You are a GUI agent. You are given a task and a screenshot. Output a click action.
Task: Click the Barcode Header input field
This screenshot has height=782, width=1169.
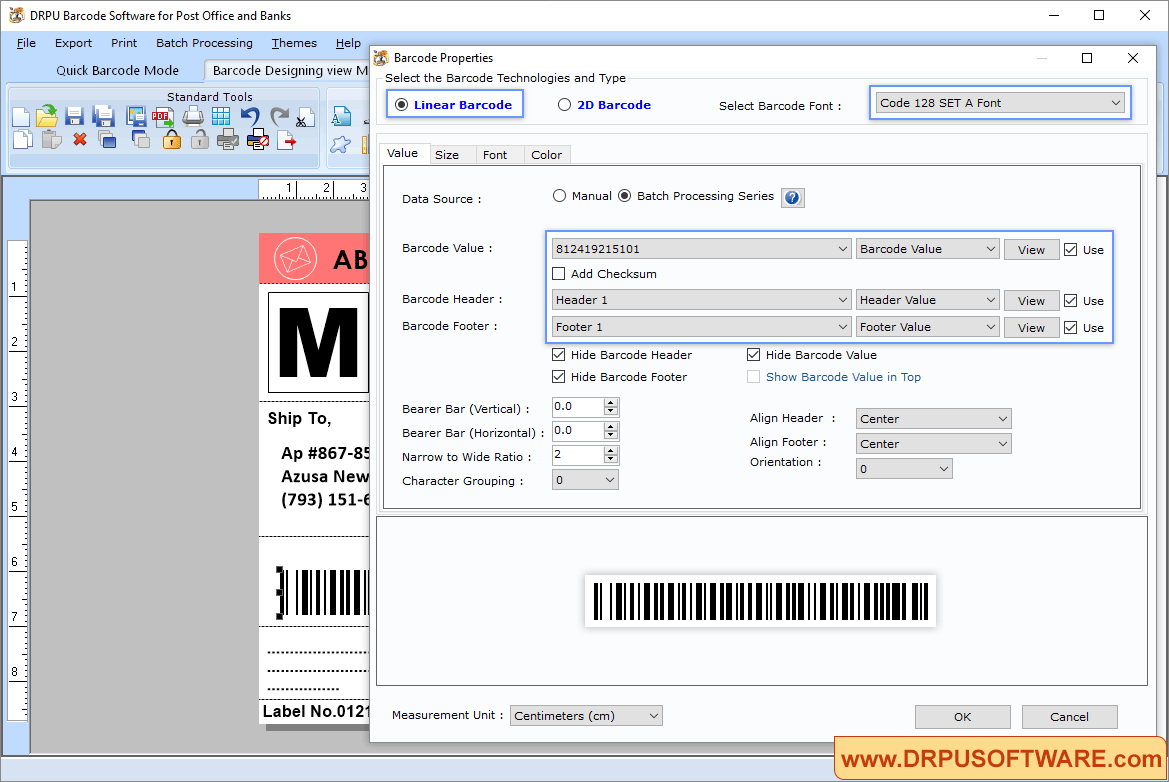[x=700, y=299]
